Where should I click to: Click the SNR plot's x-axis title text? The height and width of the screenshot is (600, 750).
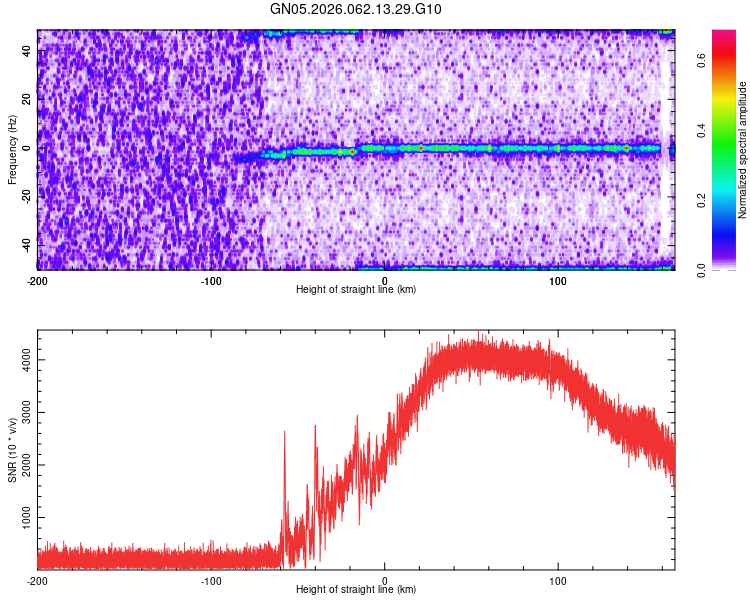coord(356,590)
